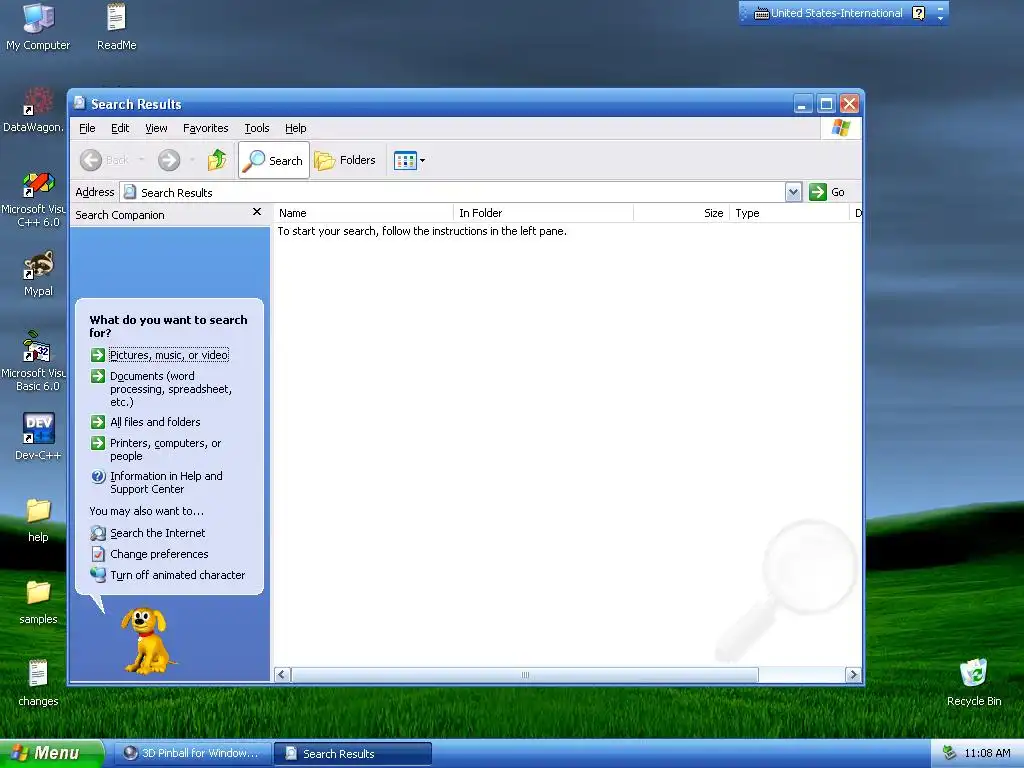Expand the Back history dropdown arrow
This screenshot has height=768, width=1024.
click(x=141, y=160)
